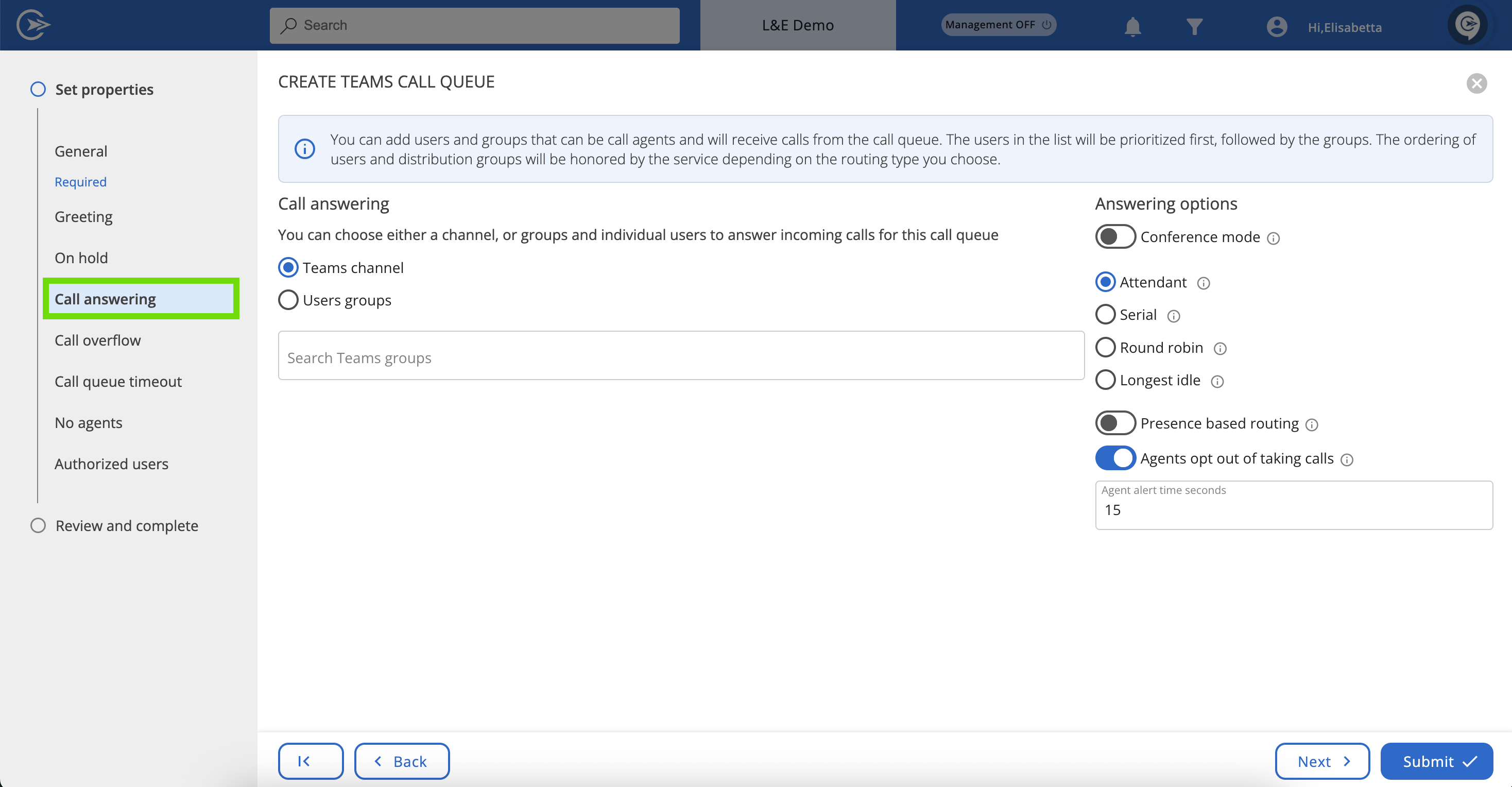Show info for Agents opt out
Image resolution: width=1512 pixels, height=787 pixels.
click(x=1347, y=460)
